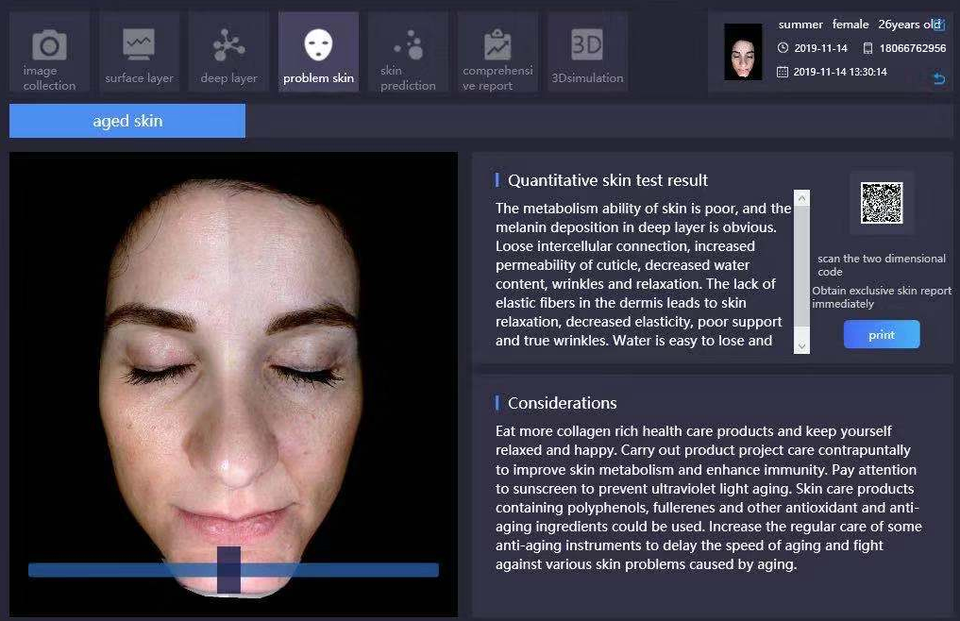This screenshot has width=960, height=621.
Task: Click the blue slider track on the right of the handle
Action: [340, 570]
